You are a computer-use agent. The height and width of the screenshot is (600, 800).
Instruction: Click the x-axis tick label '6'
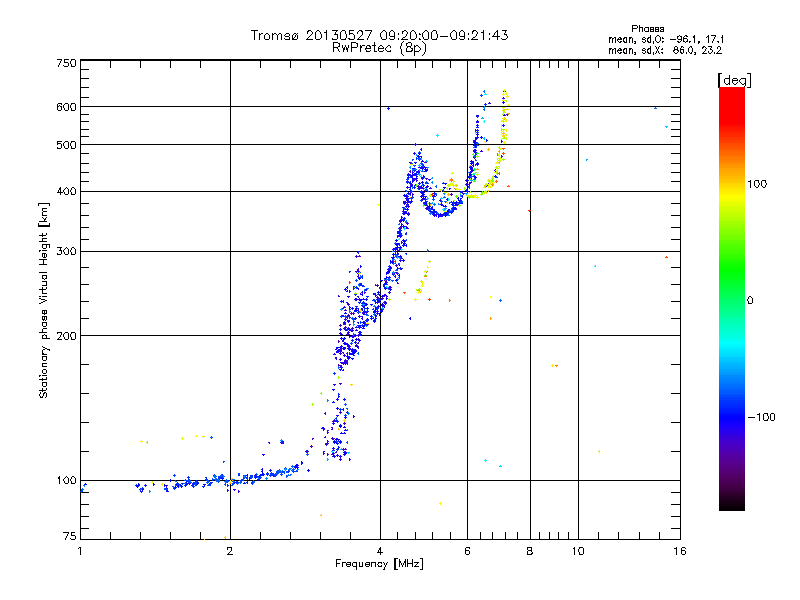(467, 551)
